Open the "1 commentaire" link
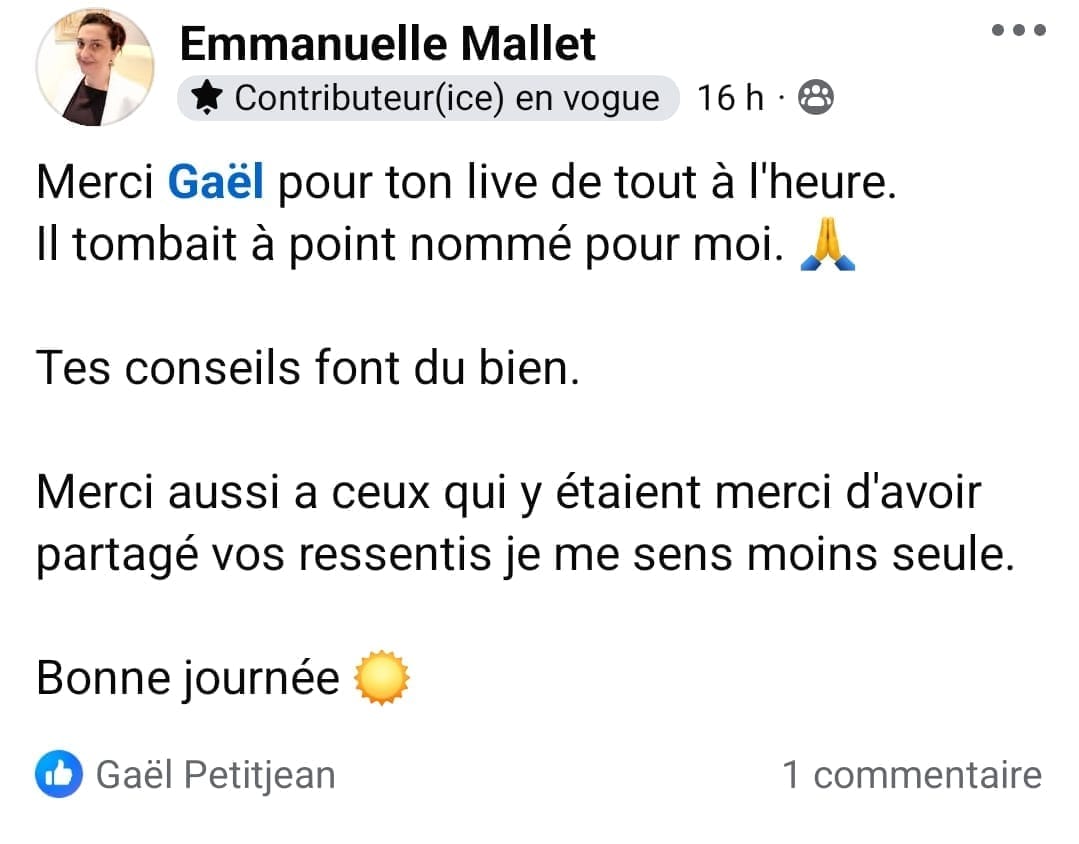1079x844 pixels. 911,775
